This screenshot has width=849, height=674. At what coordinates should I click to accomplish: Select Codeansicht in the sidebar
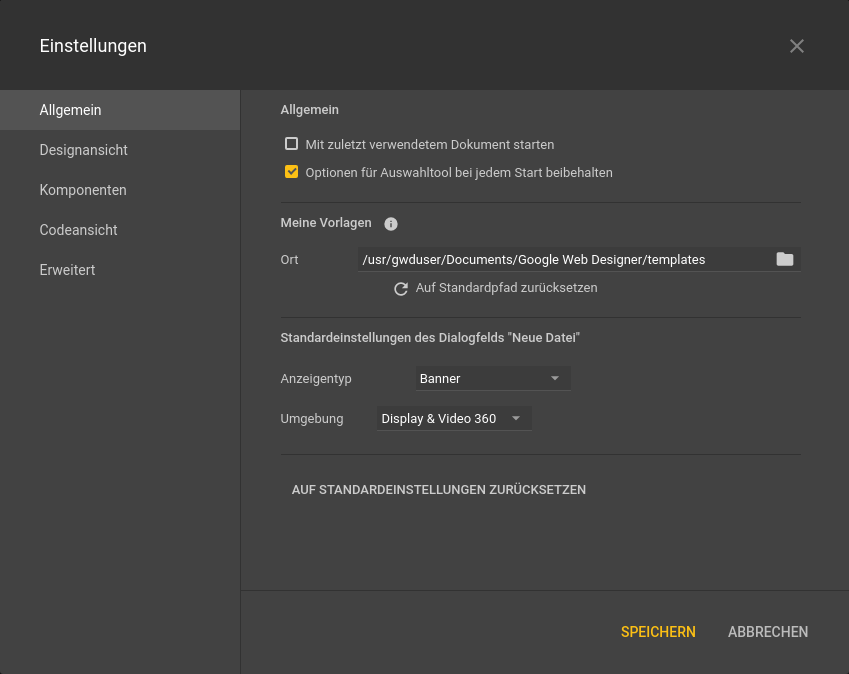pyautogui.click(x=78, y=229)
